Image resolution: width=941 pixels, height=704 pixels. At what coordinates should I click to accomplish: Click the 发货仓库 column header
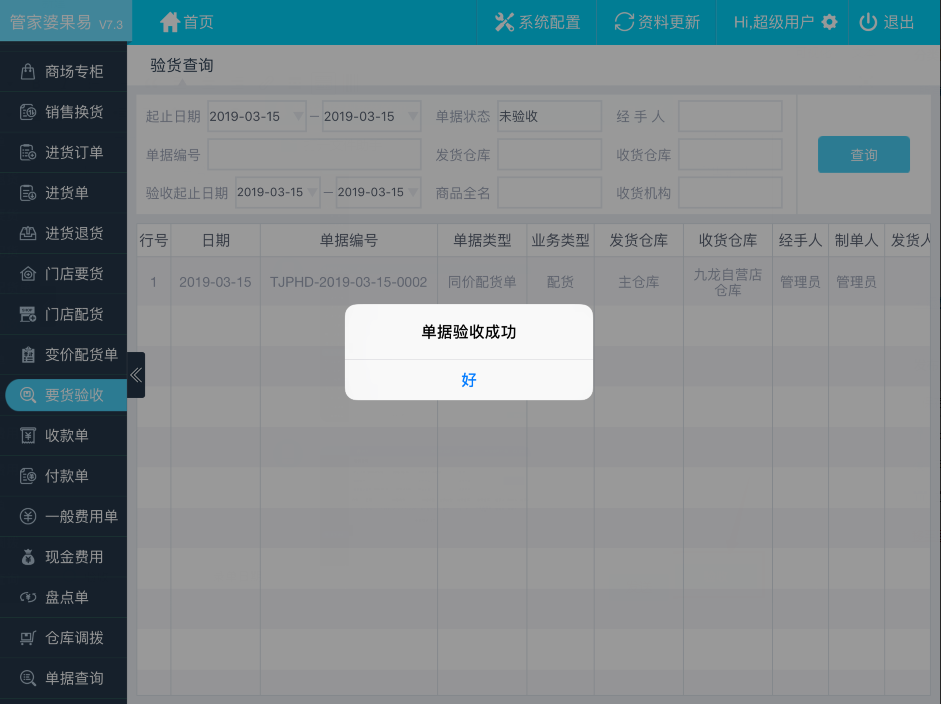pos(639,241)
